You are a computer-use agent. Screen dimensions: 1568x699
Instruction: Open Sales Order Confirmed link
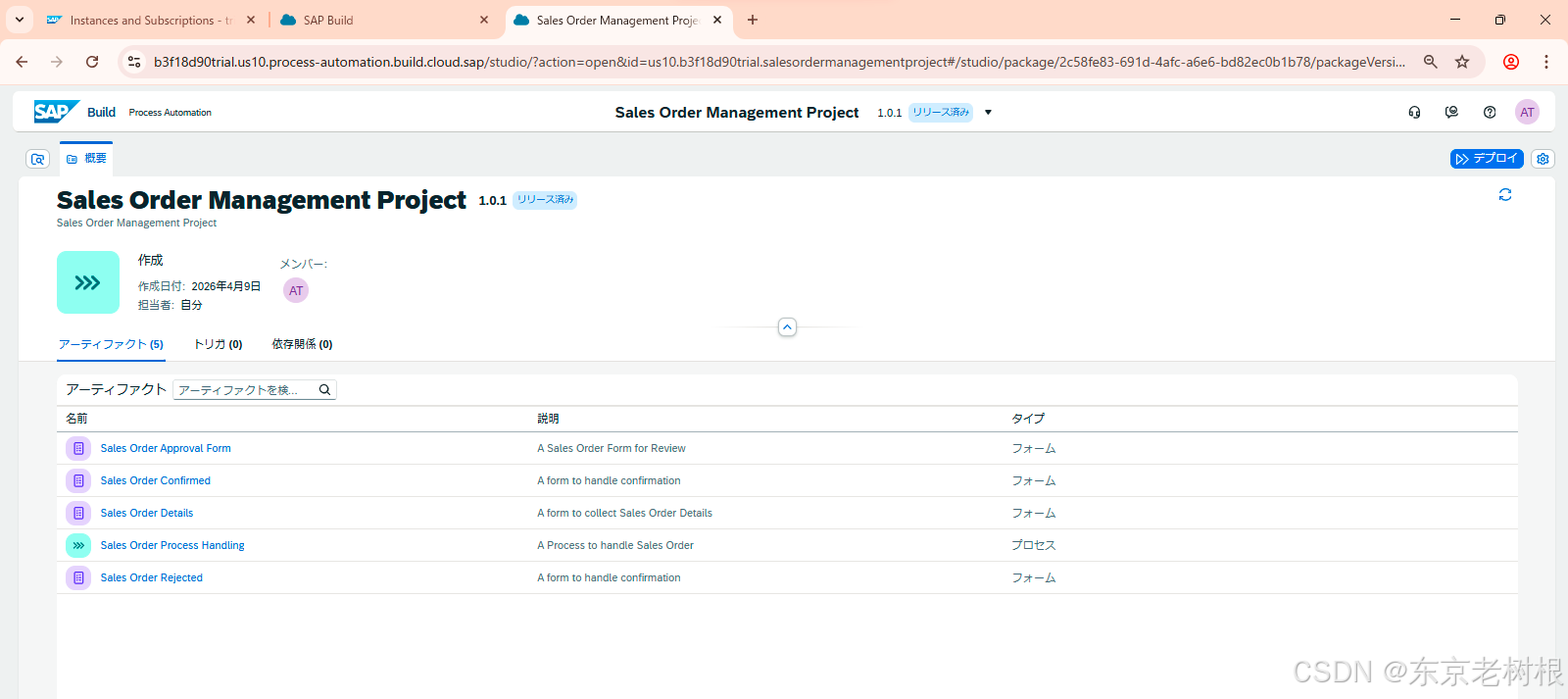point(155,480)
